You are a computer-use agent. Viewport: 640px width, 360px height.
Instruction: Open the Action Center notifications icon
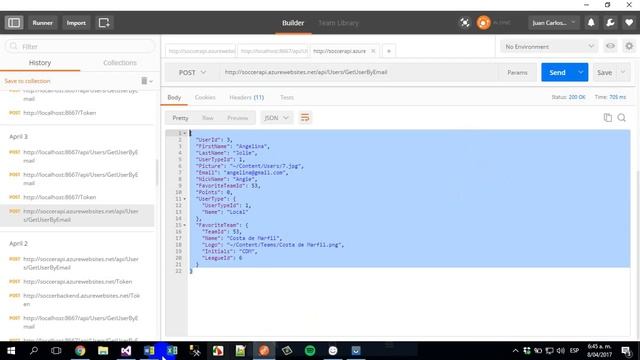(626, 351)
